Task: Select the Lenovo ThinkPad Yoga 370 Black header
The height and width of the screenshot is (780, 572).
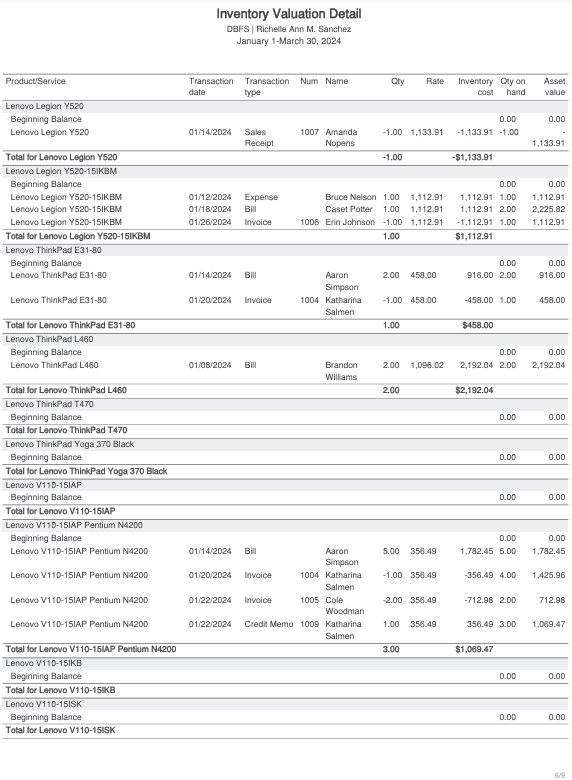Action: [x=286, y=444]
